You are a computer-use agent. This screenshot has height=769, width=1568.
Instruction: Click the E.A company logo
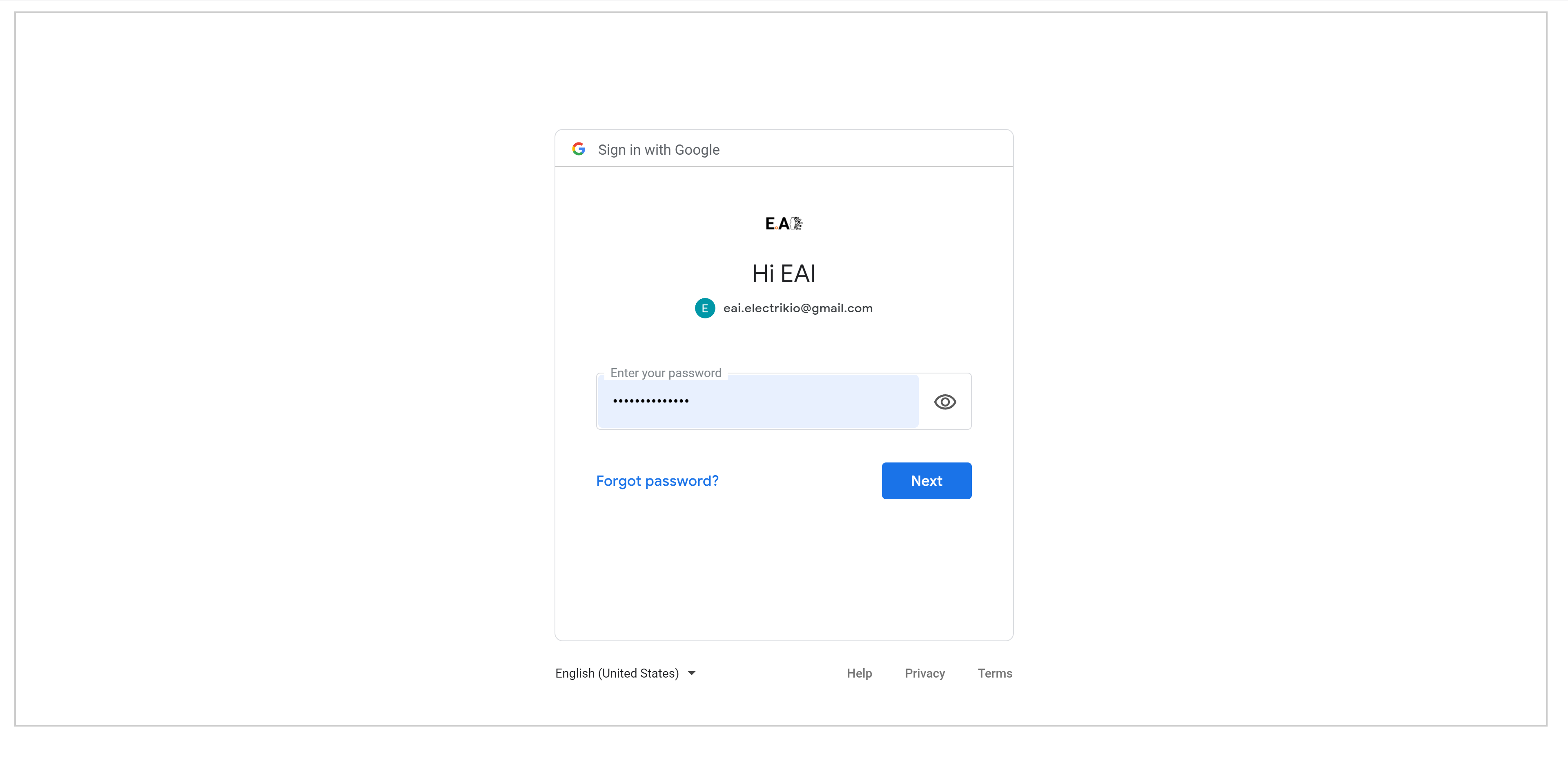click(x=784, y=224)
